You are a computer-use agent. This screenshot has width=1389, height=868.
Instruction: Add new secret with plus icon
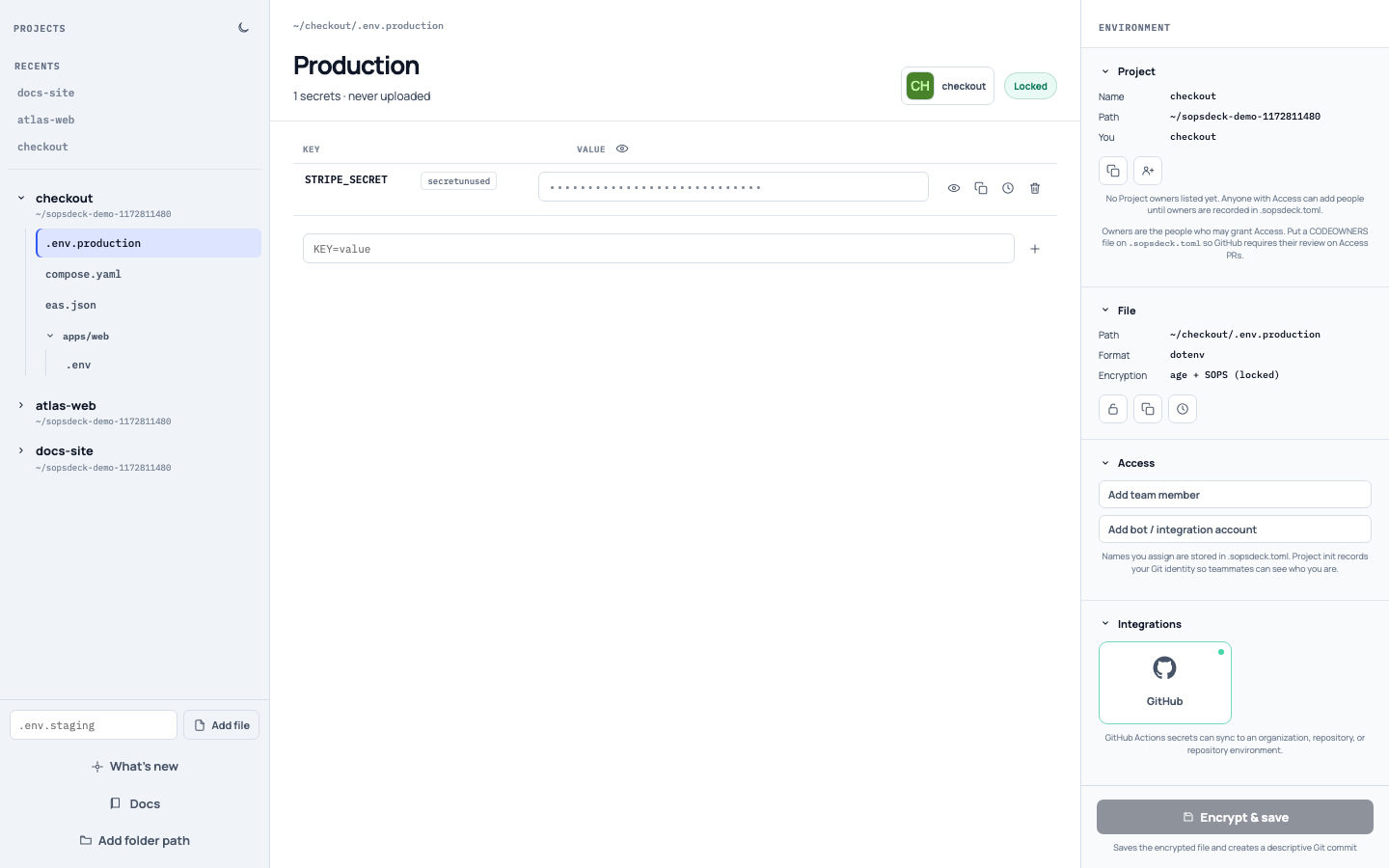pos(1035,249)
